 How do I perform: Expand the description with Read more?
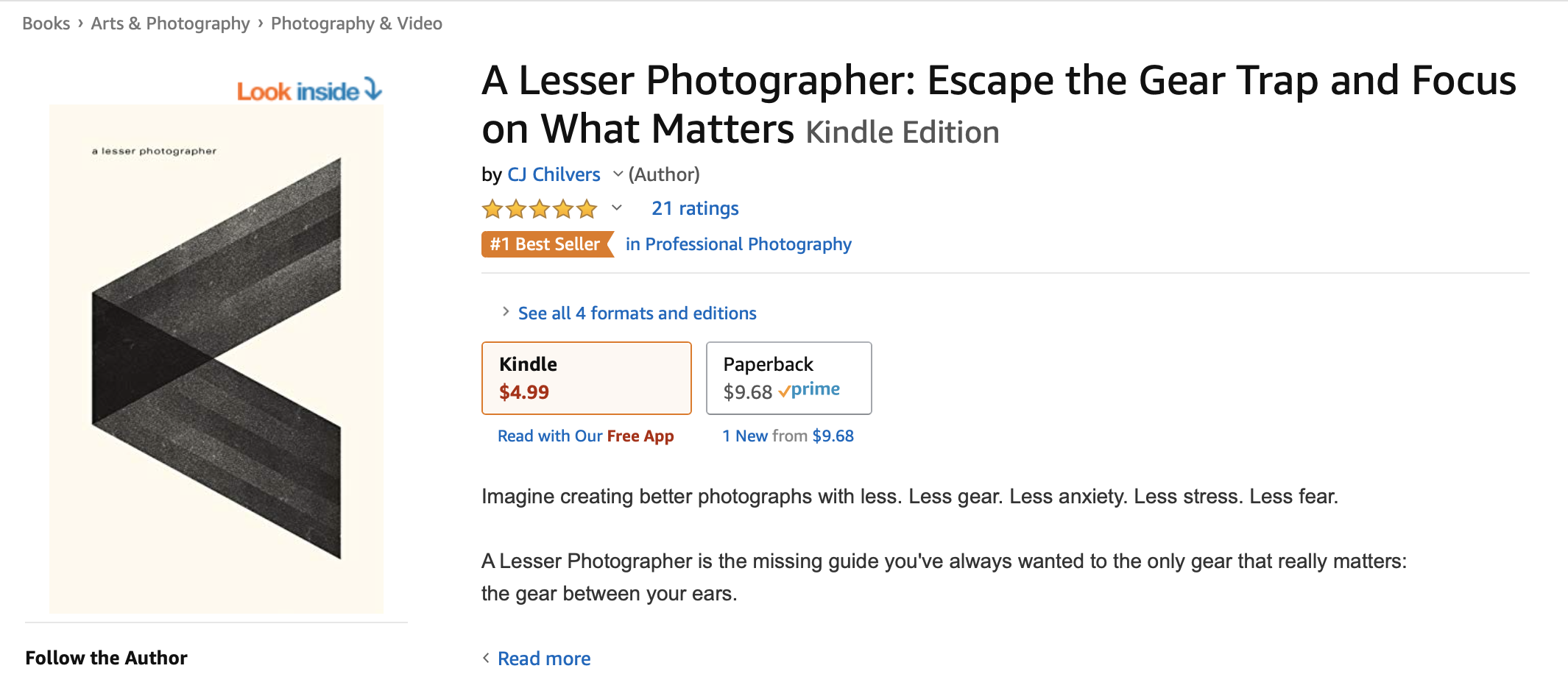(543, 657)
